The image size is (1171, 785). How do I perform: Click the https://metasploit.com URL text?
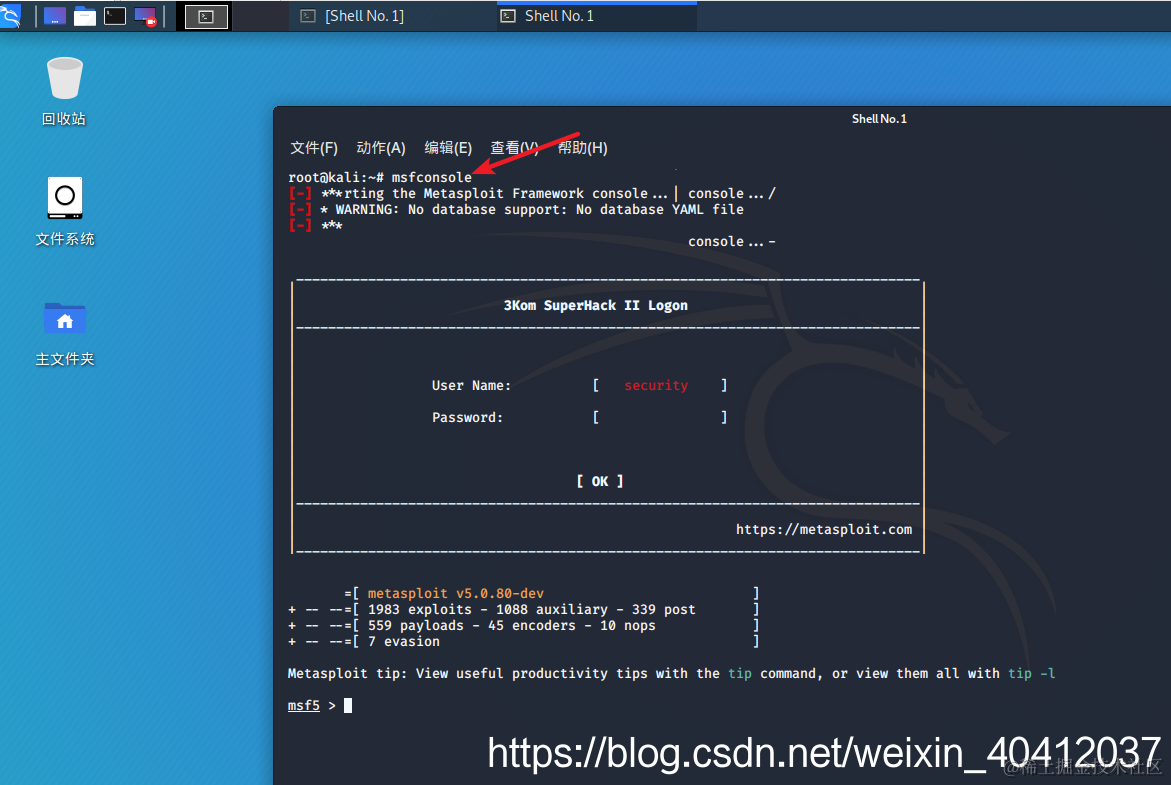click(824, 530)
